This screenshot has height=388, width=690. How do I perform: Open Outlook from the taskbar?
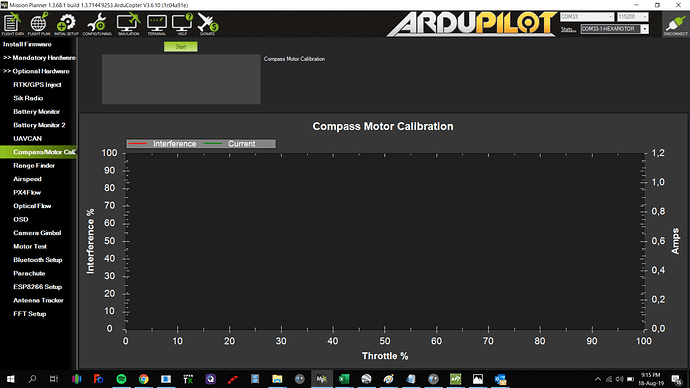point(500,379)
